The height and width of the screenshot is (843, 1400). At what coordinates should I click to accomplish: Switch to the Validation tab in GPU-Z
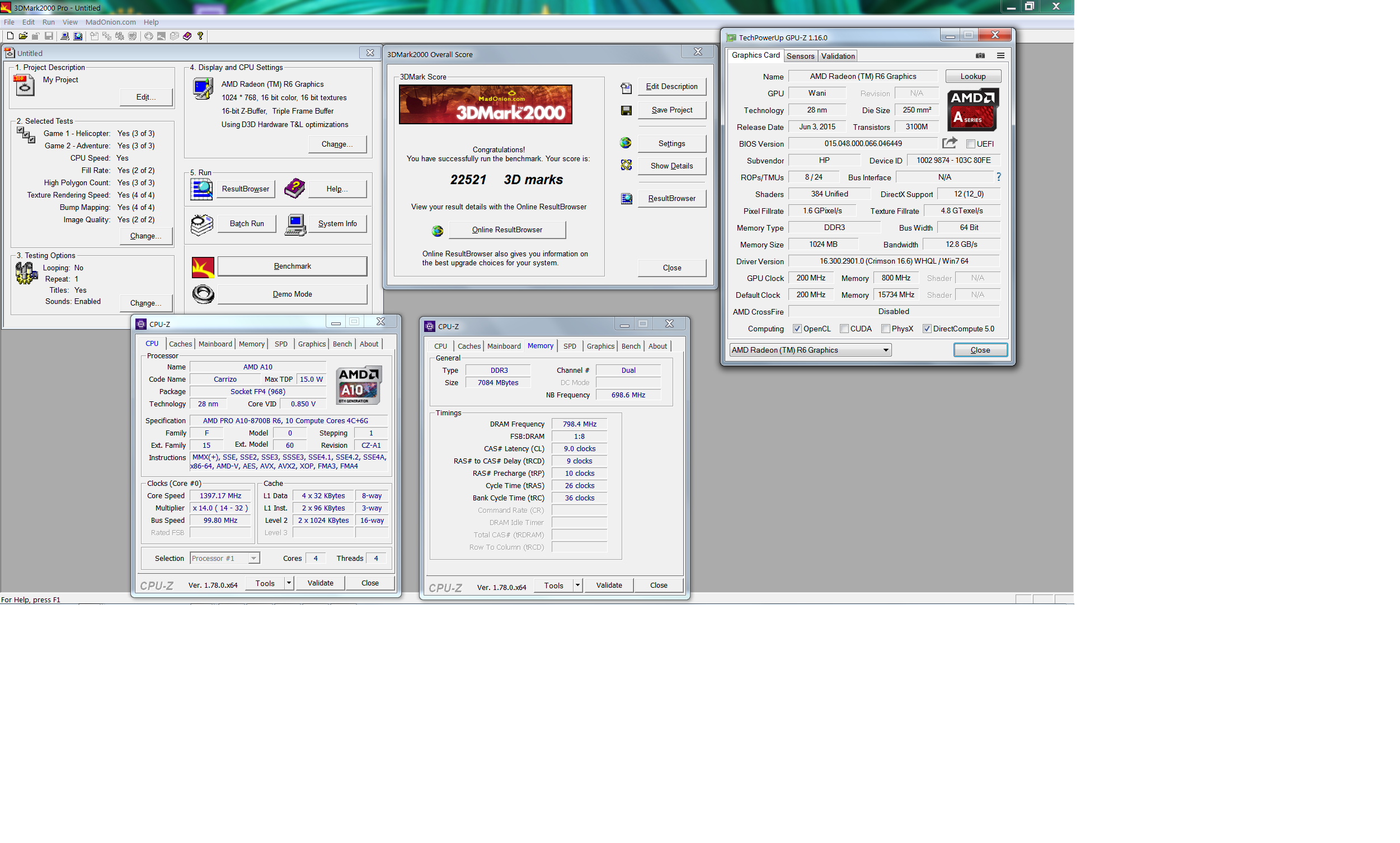click(x=838, y=56)
